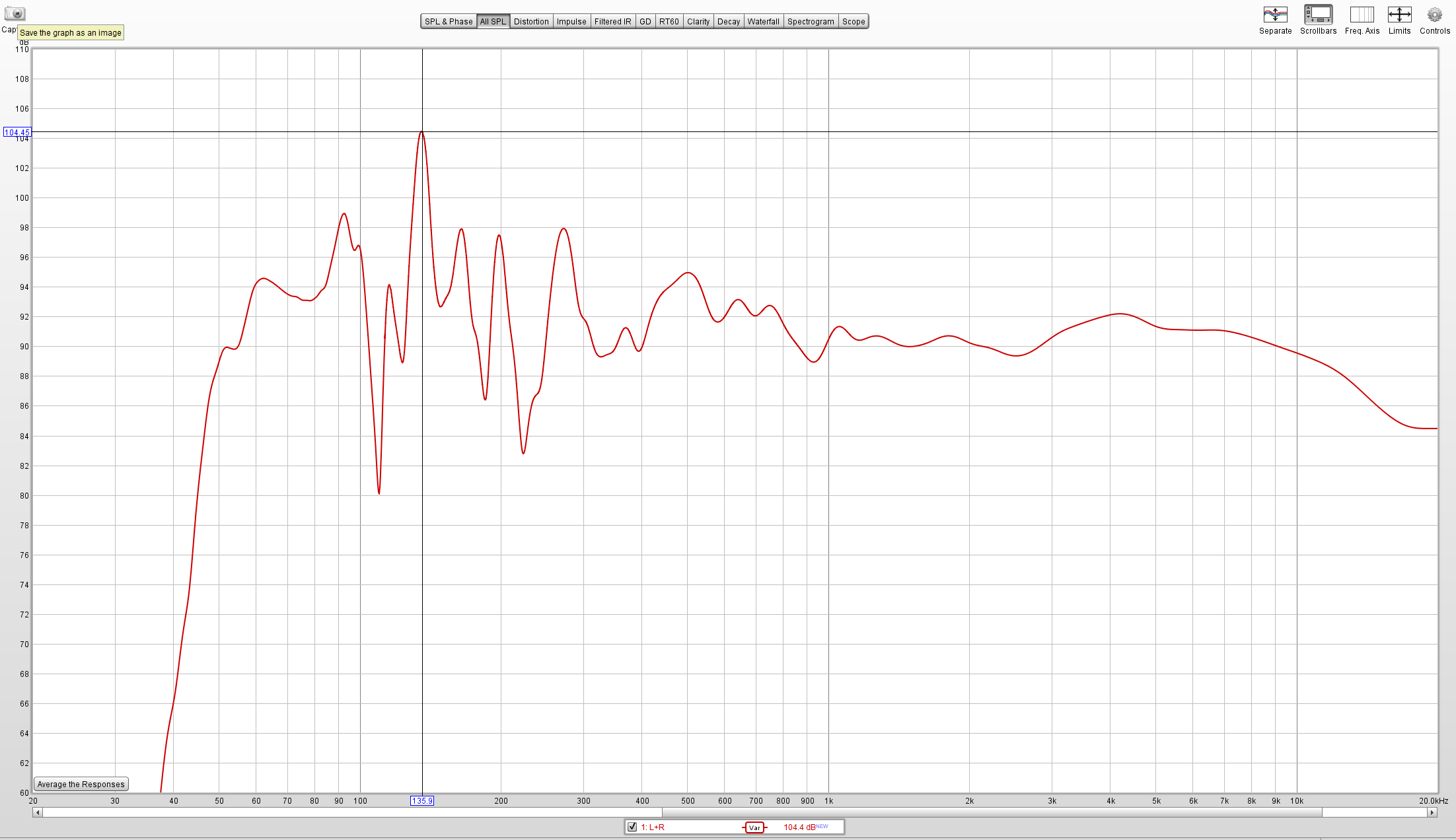Click the 1k frequency axis label
1456x840 pixels.
pyautogui.click(x=828, y=800)
